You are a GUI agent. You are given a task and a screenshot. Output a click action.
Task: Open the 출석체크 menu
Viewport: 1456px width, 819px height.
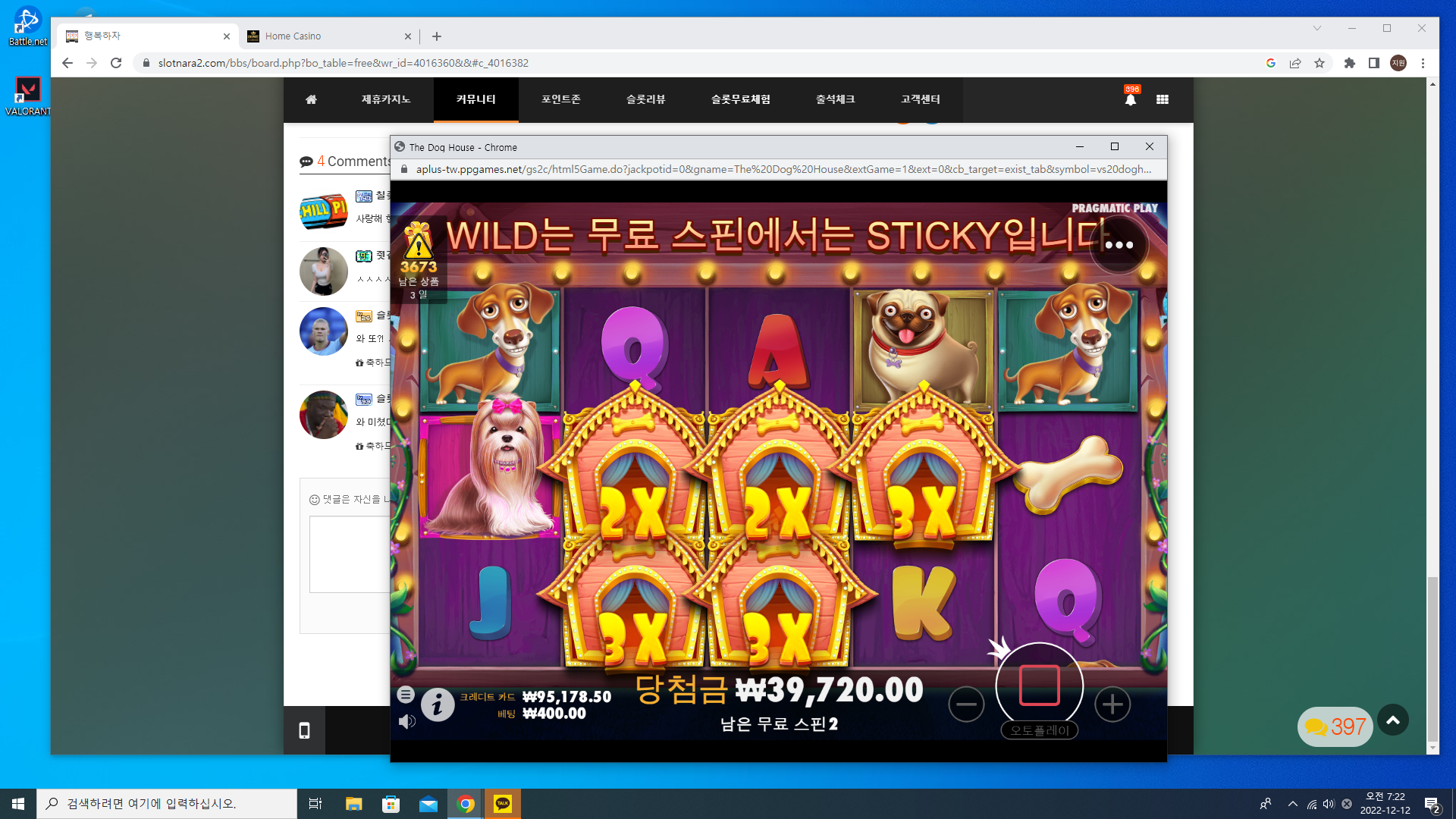pyautogui.click(x=836, y=99)
